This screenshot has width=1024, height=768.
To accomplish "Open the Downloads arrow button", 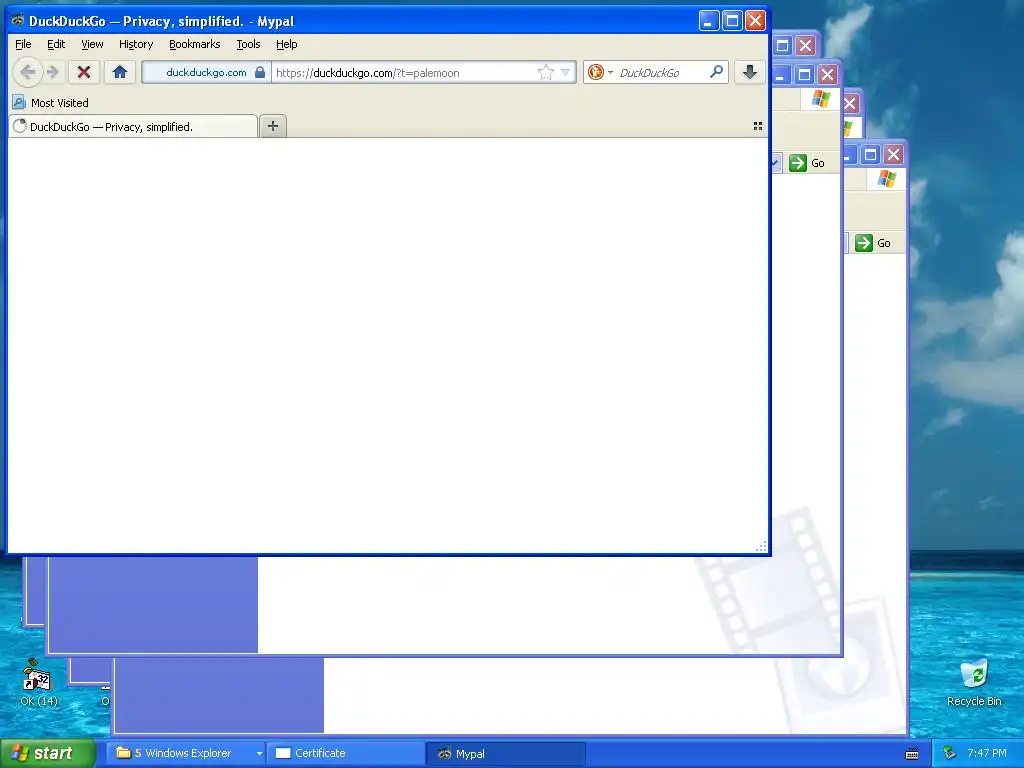I will [x=750, y=72].
